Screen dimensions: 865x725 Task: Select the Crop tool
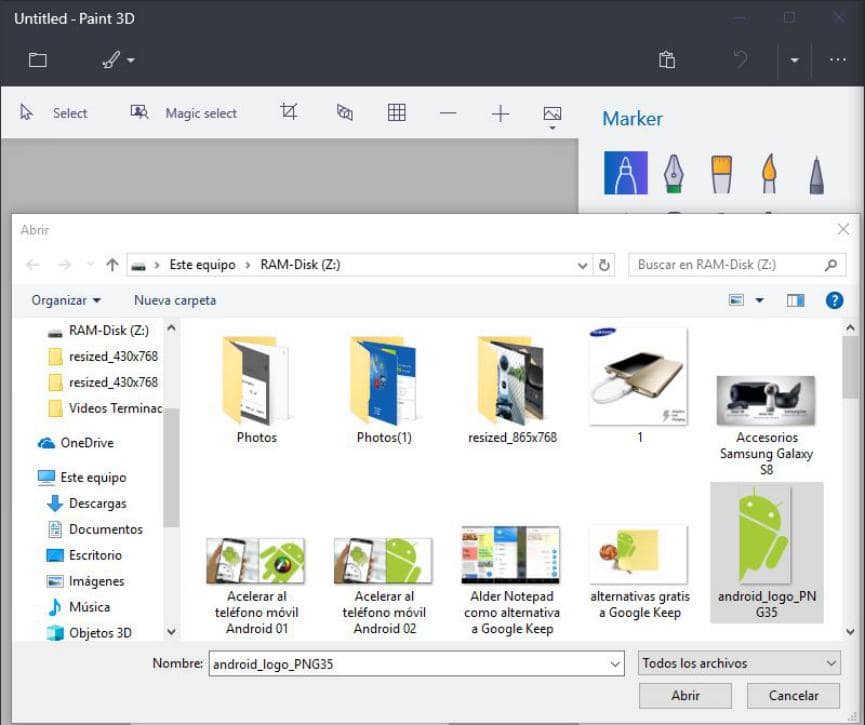pyautogui.click(x=289, y=112)
